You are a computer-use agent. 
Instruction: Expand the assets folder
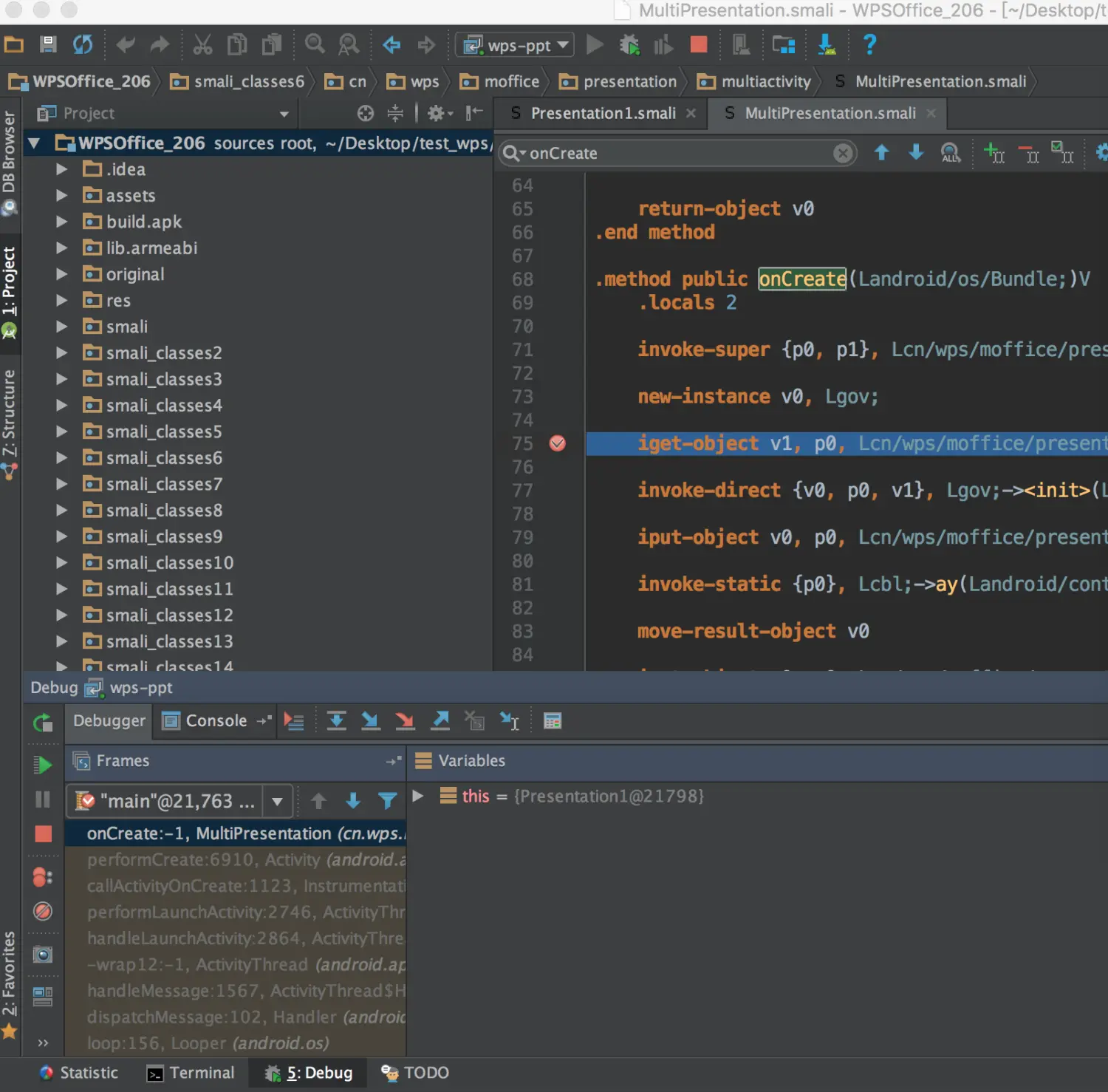62,196
